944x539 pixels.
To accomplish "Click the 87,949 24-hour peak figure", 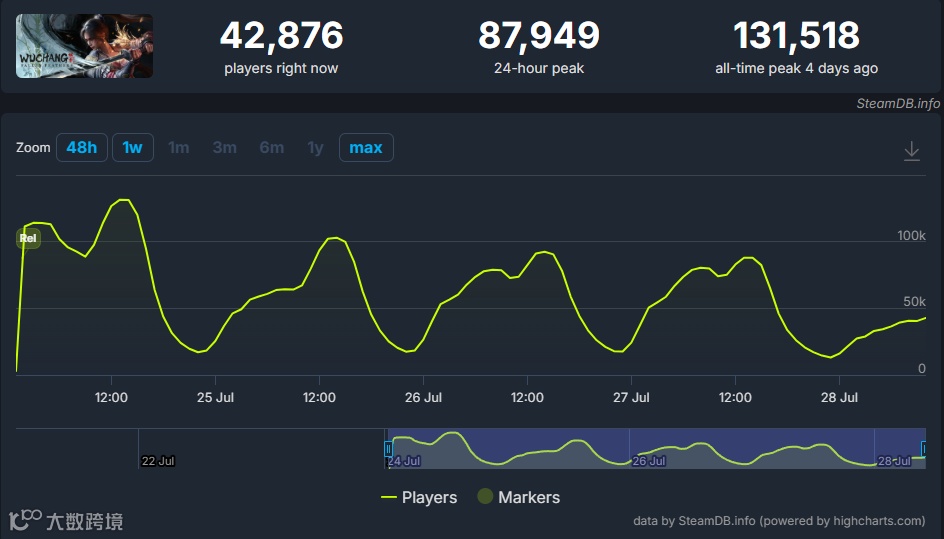I will pos(539,36).
